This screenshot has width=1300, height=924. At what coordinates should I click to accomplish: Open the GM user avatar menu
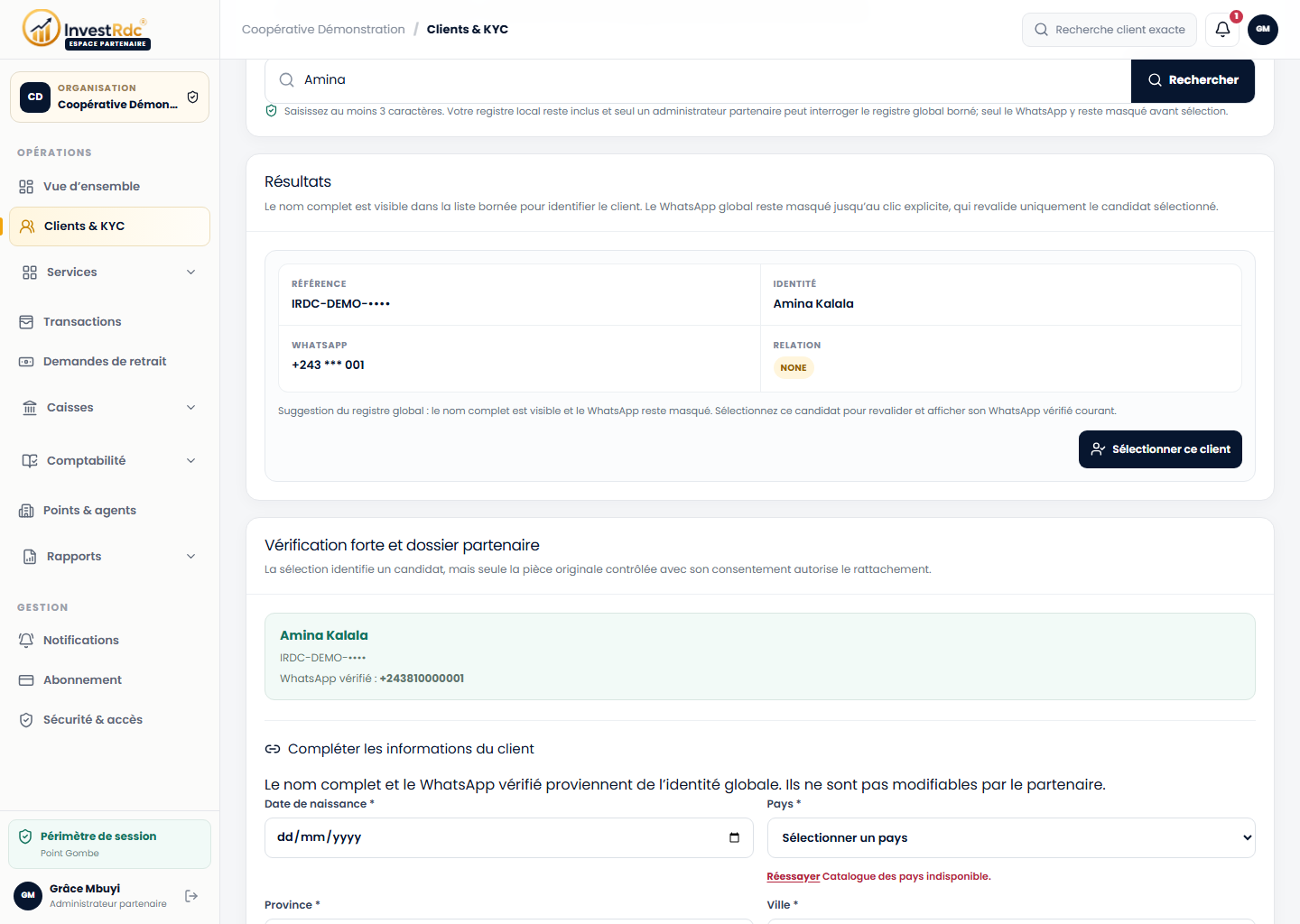coord(1263,30)
